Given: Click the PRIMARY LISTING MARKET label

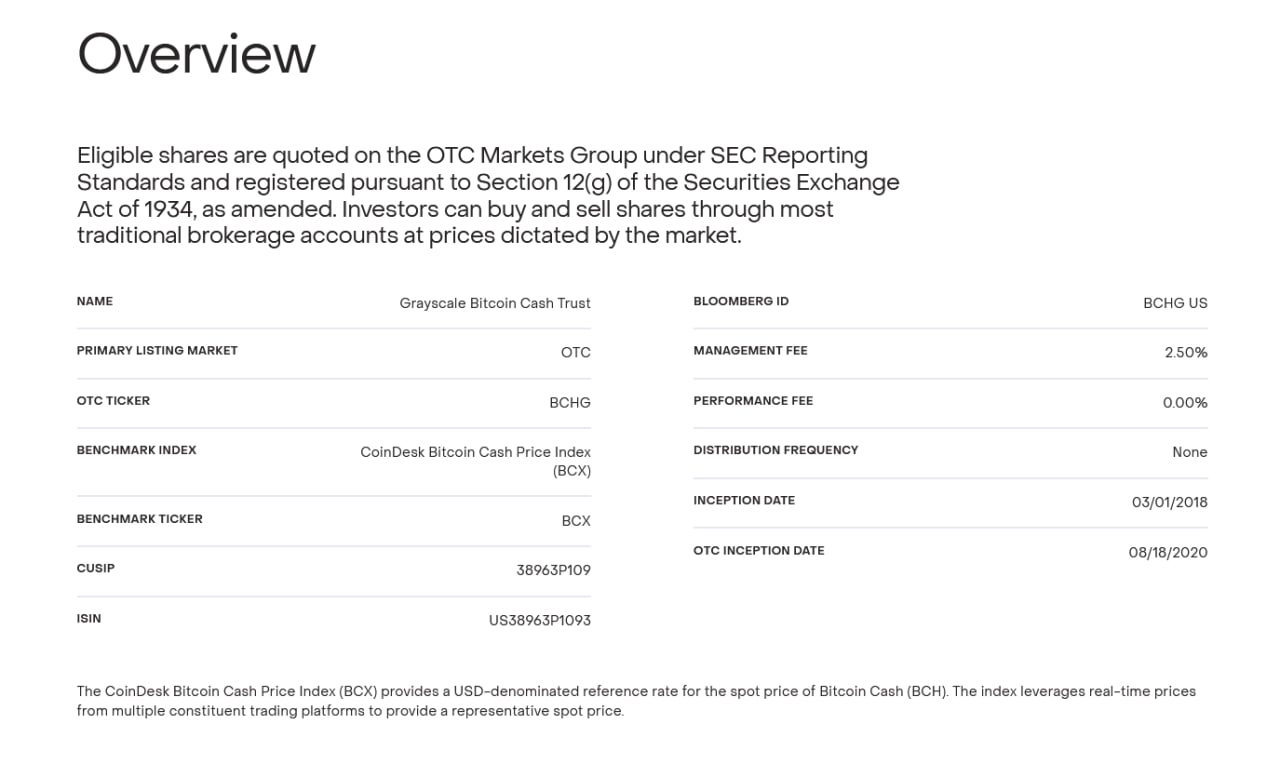Looking at the screenshot, I should [157, 351].
